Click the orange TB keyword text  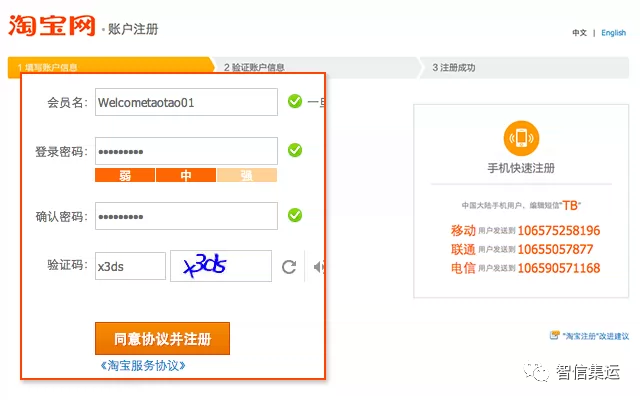pos(570,205)
